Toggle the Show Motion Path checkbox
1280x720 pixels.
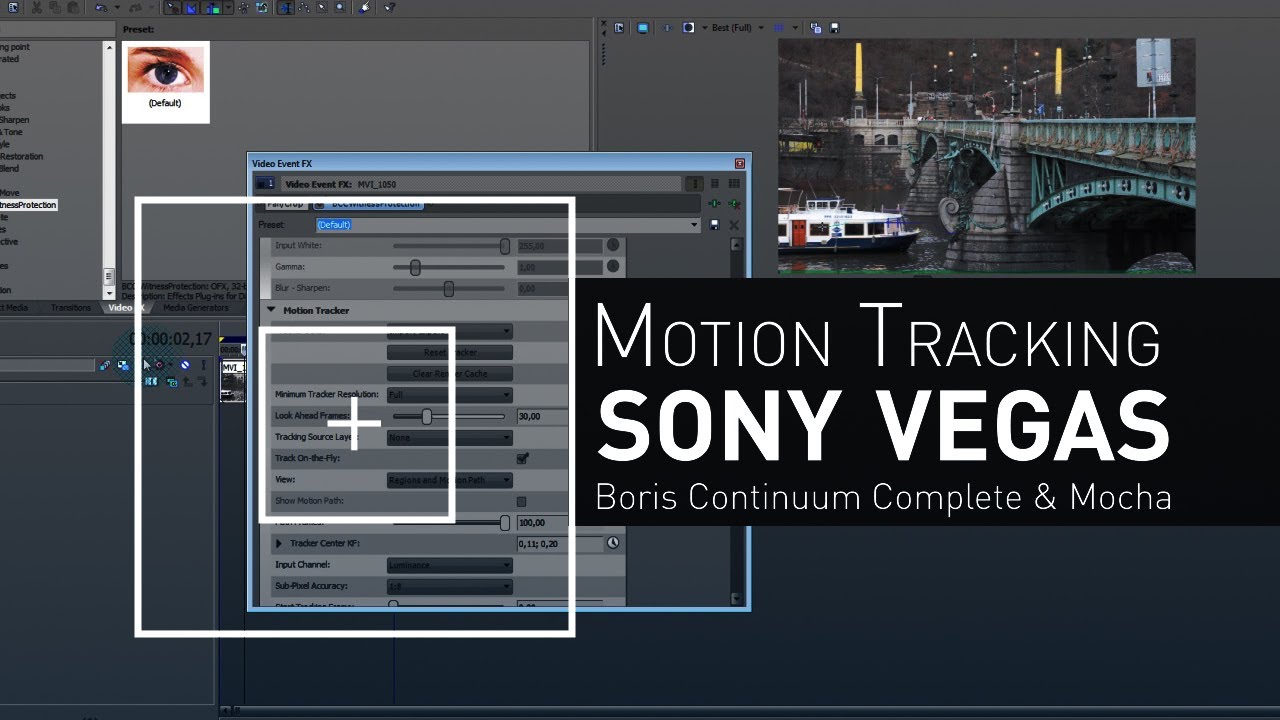521,501
